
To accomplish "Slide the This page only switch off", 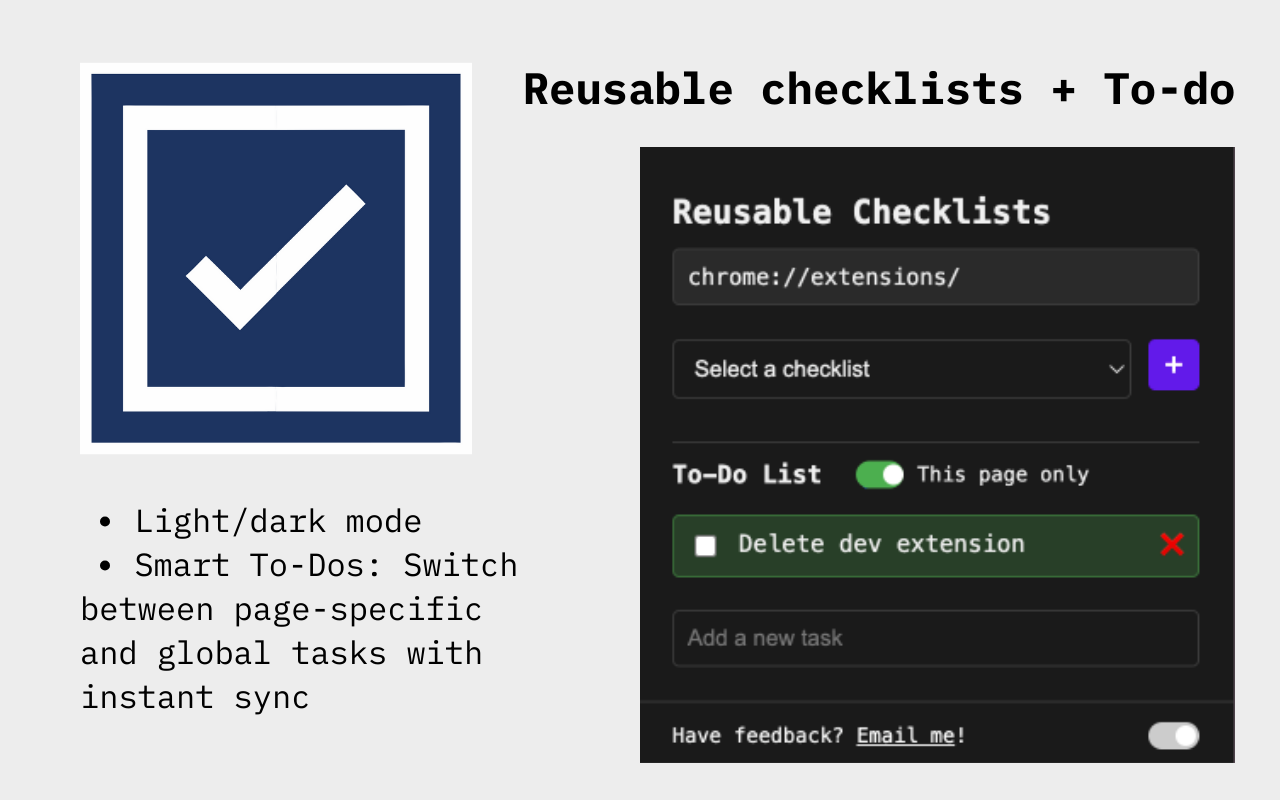I will pyautogui.click(x=880, y=475).
